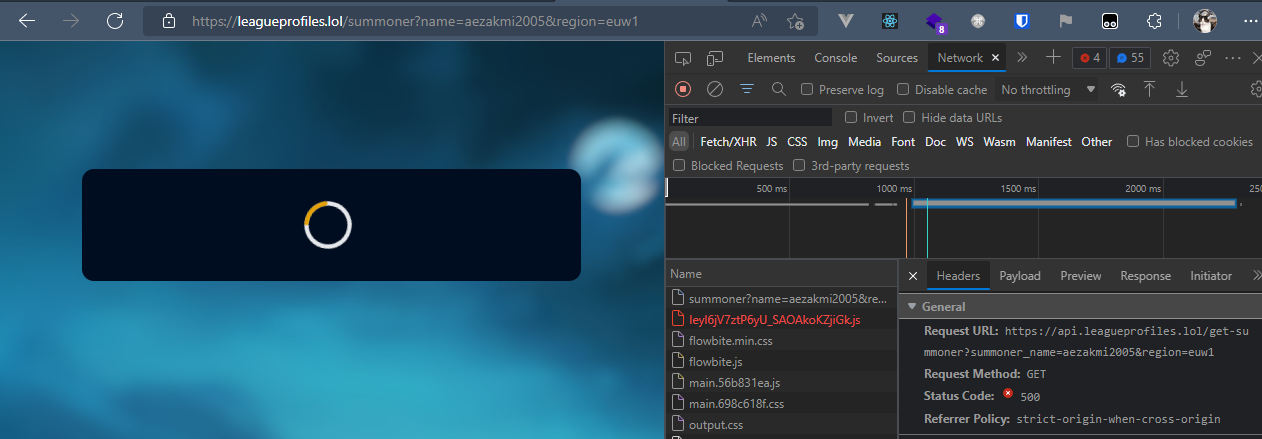
Task: Click the React DevTools extension icon
Action: click(x=889, y=21)
